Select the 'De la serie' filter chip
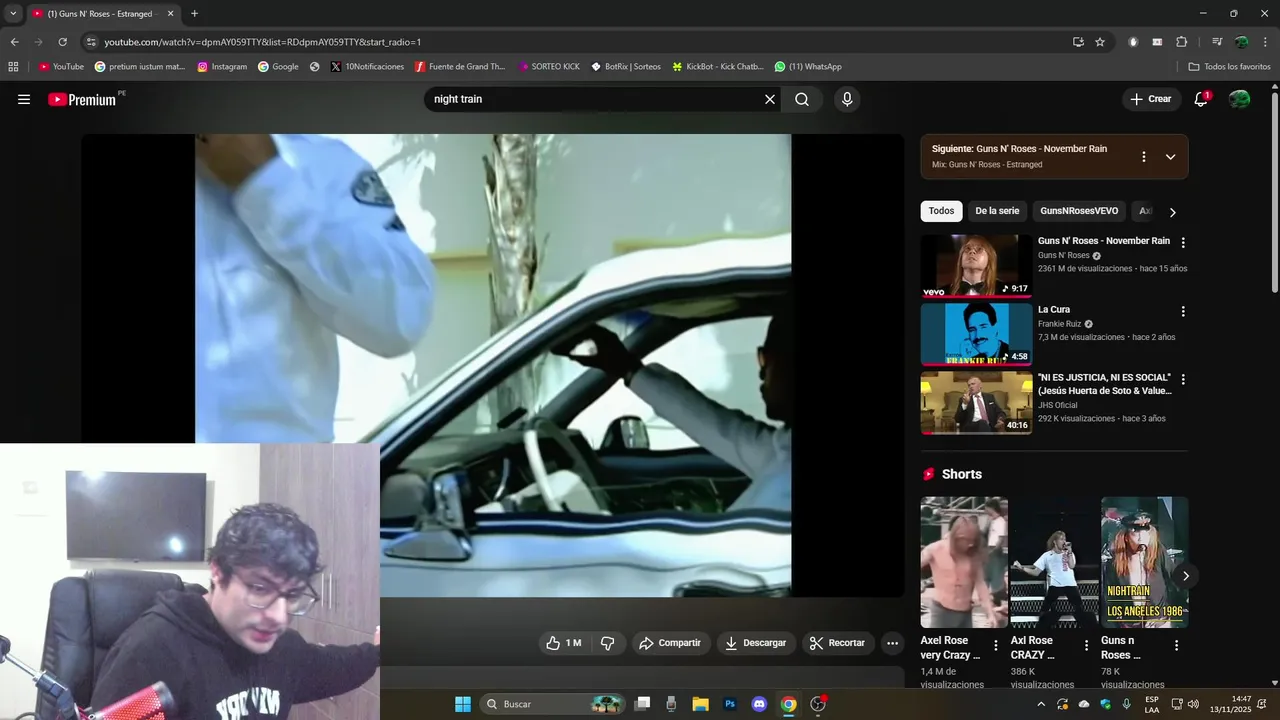The width and height of the screenshot is (1280, 720). point(997,211)
